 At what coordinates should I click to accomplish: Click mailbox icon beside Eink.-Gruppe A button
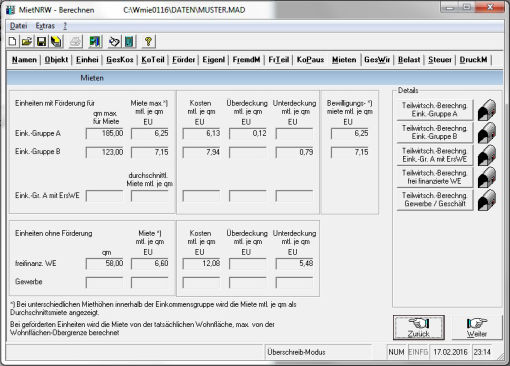pyautogui.click(x=487, y=110)
